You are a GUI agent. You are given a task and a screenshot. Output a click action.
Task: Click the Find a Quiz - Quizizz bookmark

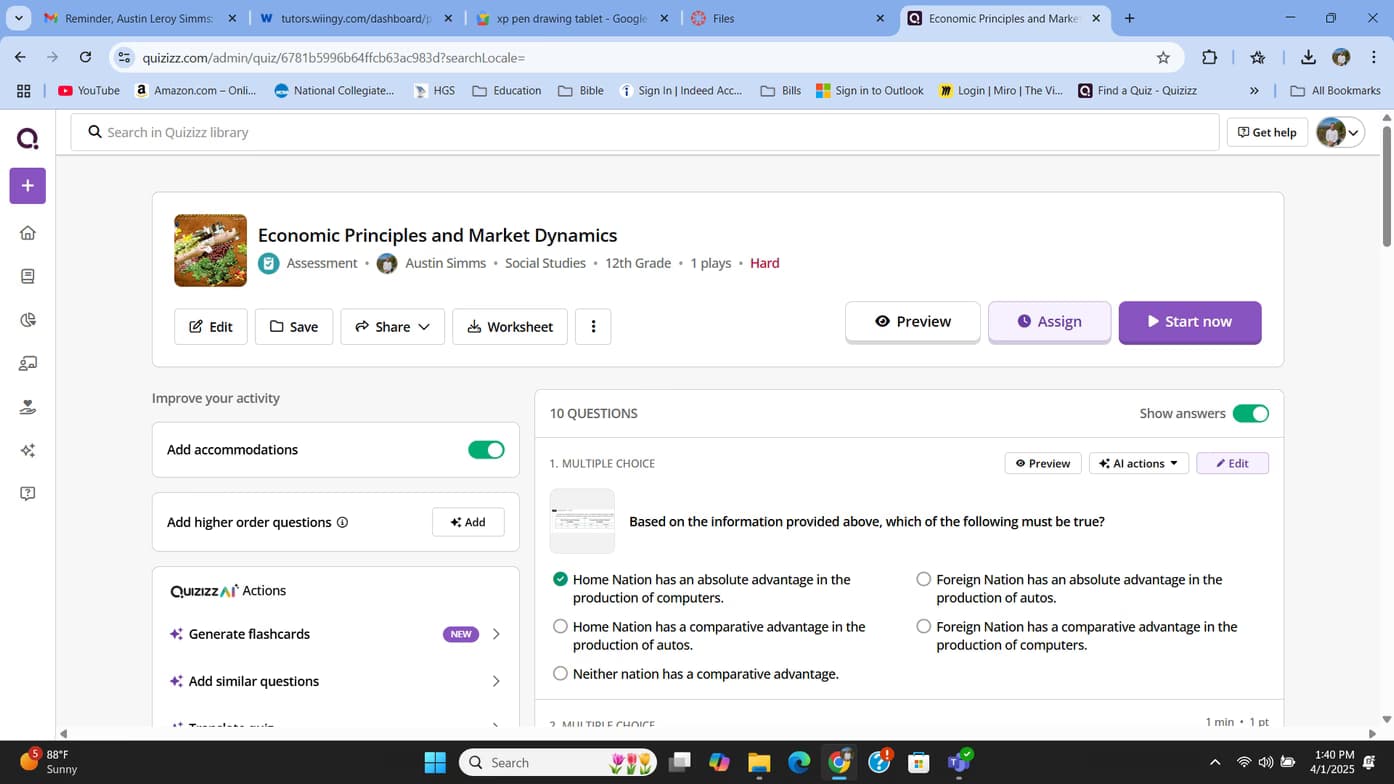point(1137,90)
